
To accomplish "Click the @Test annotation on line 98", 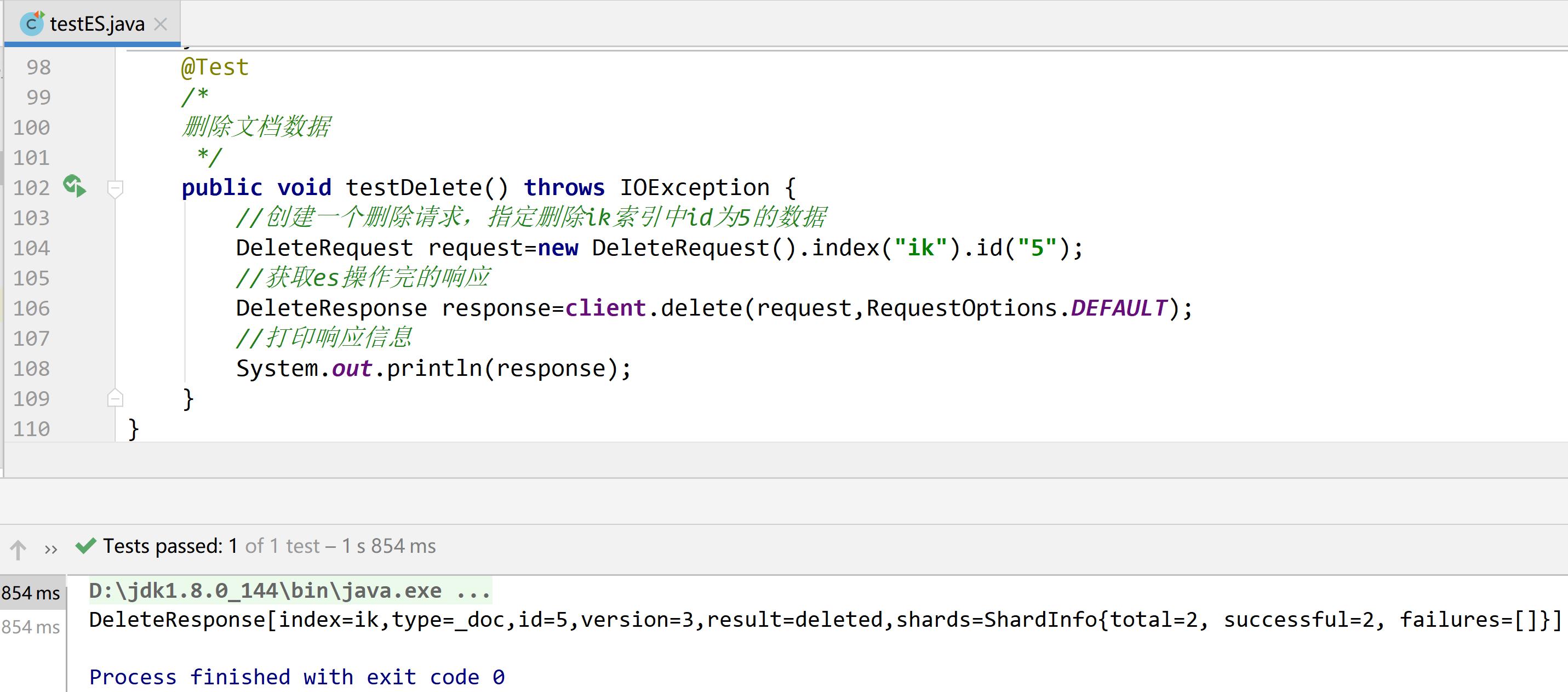I will click(x=215, y=67).
